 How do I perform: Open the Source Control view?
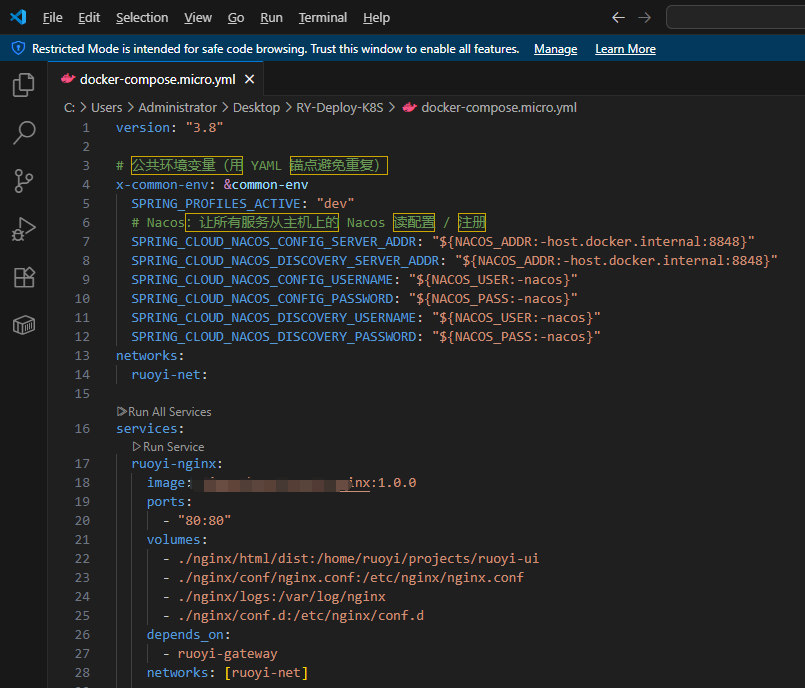click(24, 181)
